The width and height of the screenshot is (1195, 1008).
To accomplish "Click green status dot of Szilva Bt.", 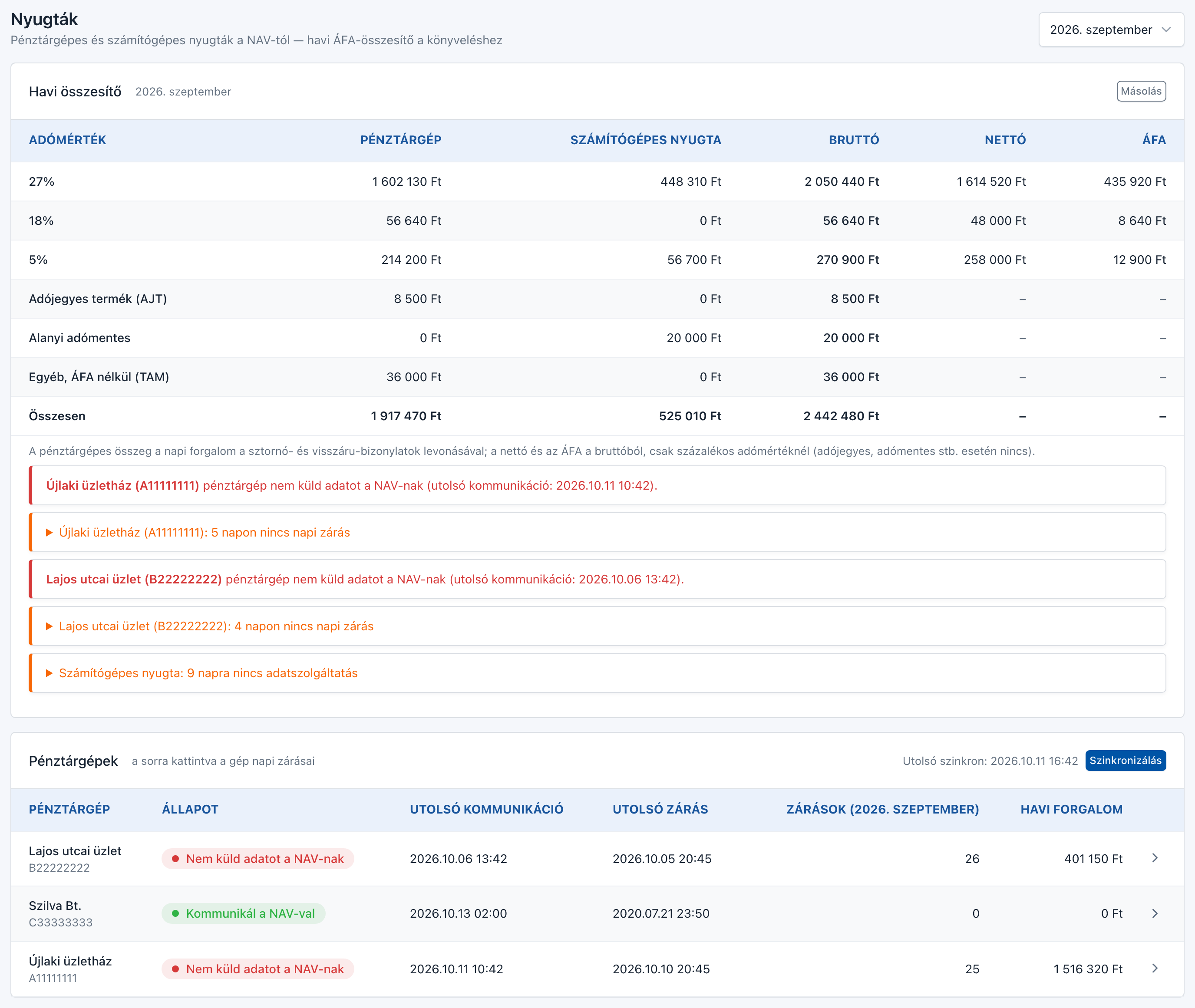I will [175, 914].
